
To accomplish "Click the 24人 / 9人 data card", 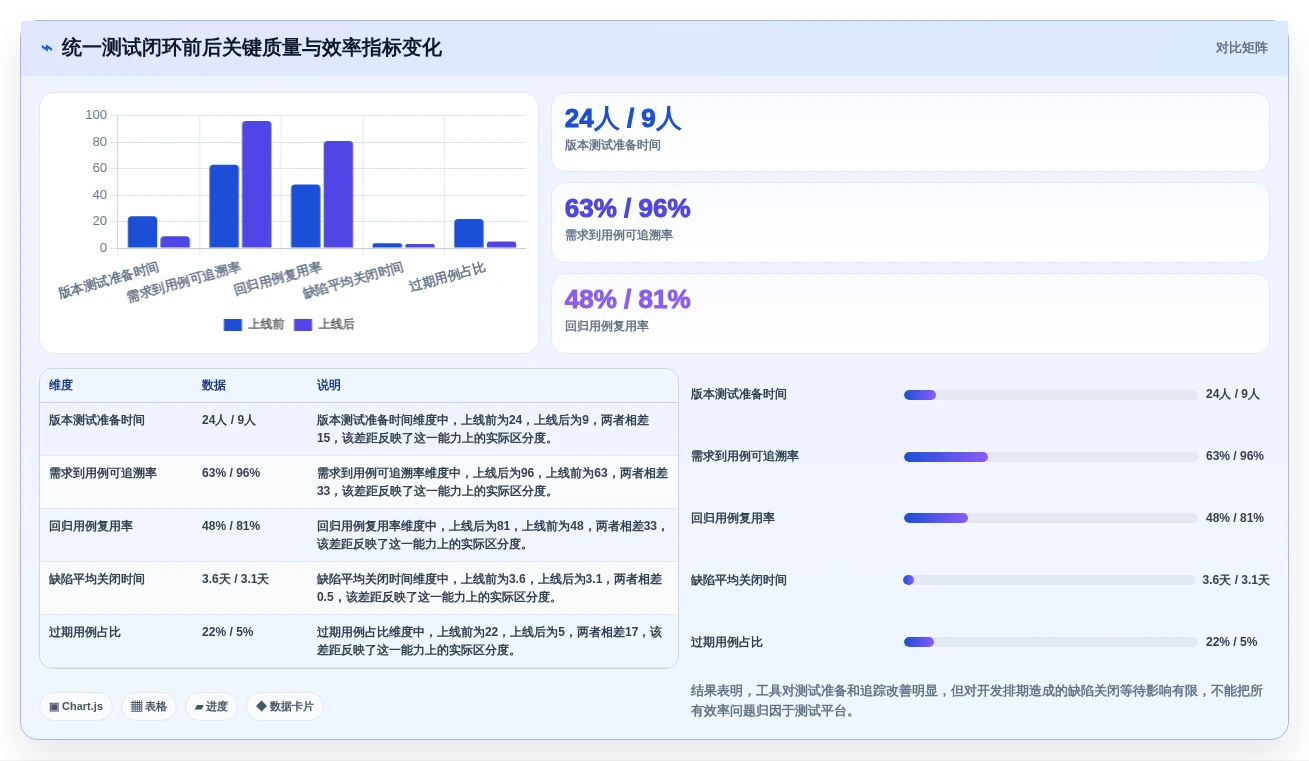I will tap(910, 132).
